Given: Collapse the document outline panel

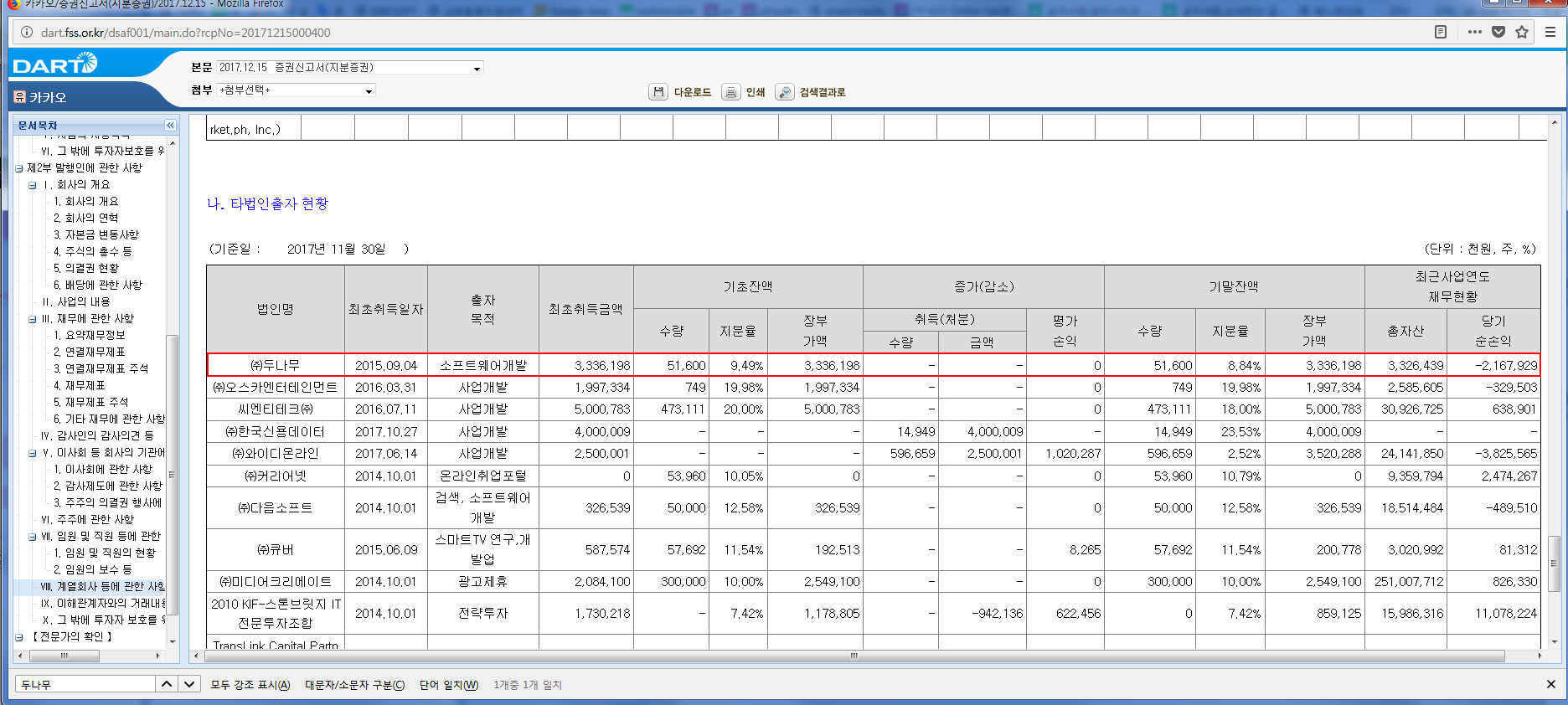Looking at the screenshot, I should tap(170, 126).
